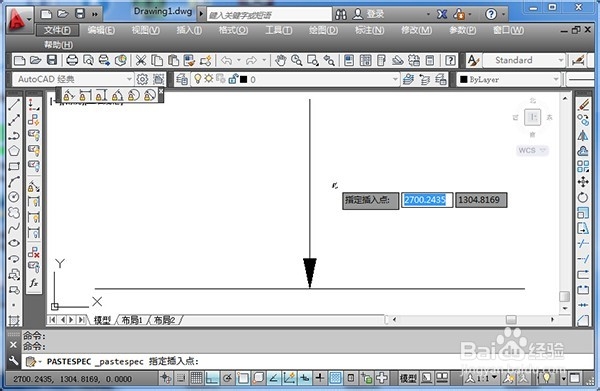Switch to the 布局2 layout tab

(x=164, y=320)
